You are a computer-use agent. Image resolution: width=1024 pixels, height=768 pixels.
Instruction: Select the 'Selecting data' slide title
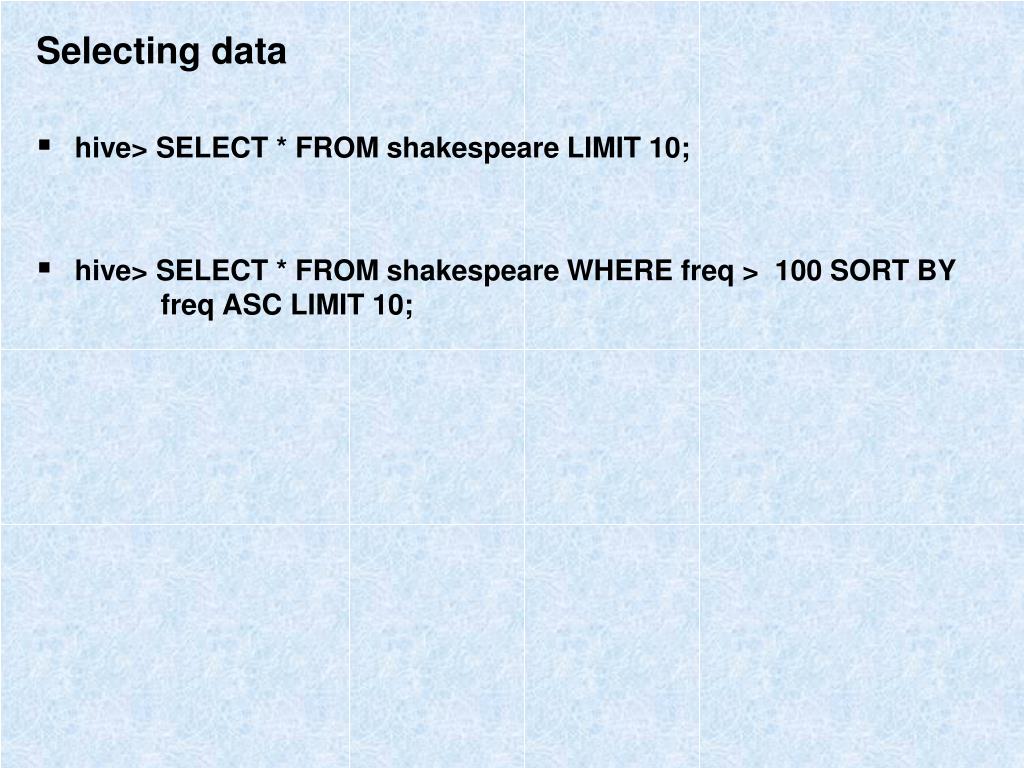point(161,52)
